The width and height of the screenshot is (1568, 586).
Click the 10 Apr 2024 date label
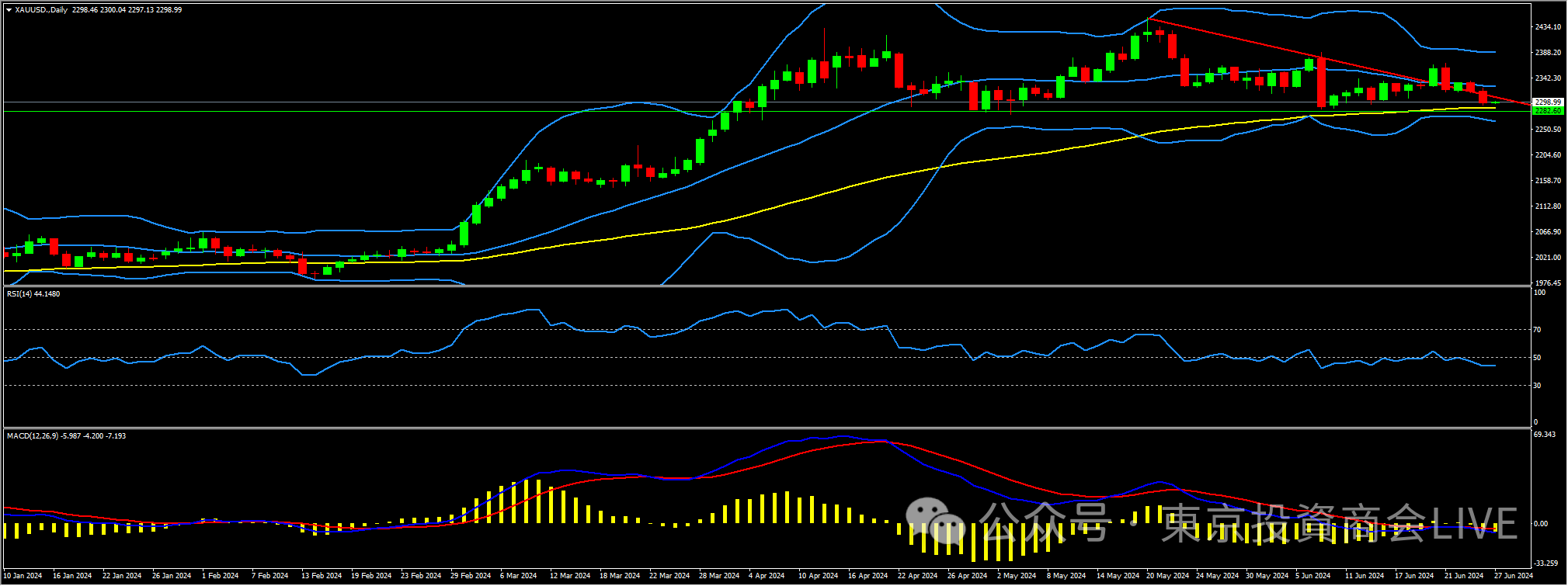tap(819, 576)
